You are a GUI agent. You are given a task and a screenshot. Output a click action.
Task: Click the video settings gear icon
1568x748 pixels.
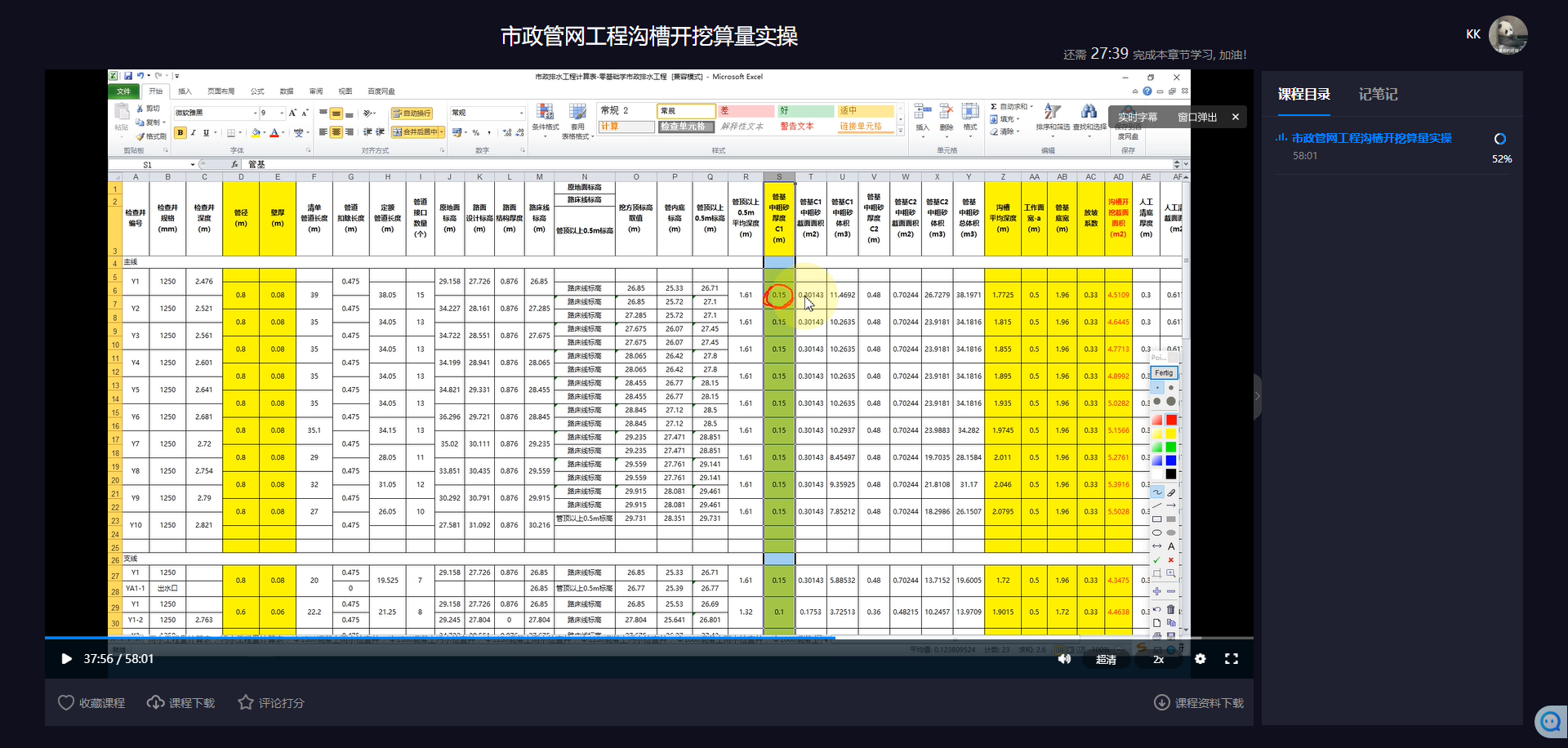1200,659
